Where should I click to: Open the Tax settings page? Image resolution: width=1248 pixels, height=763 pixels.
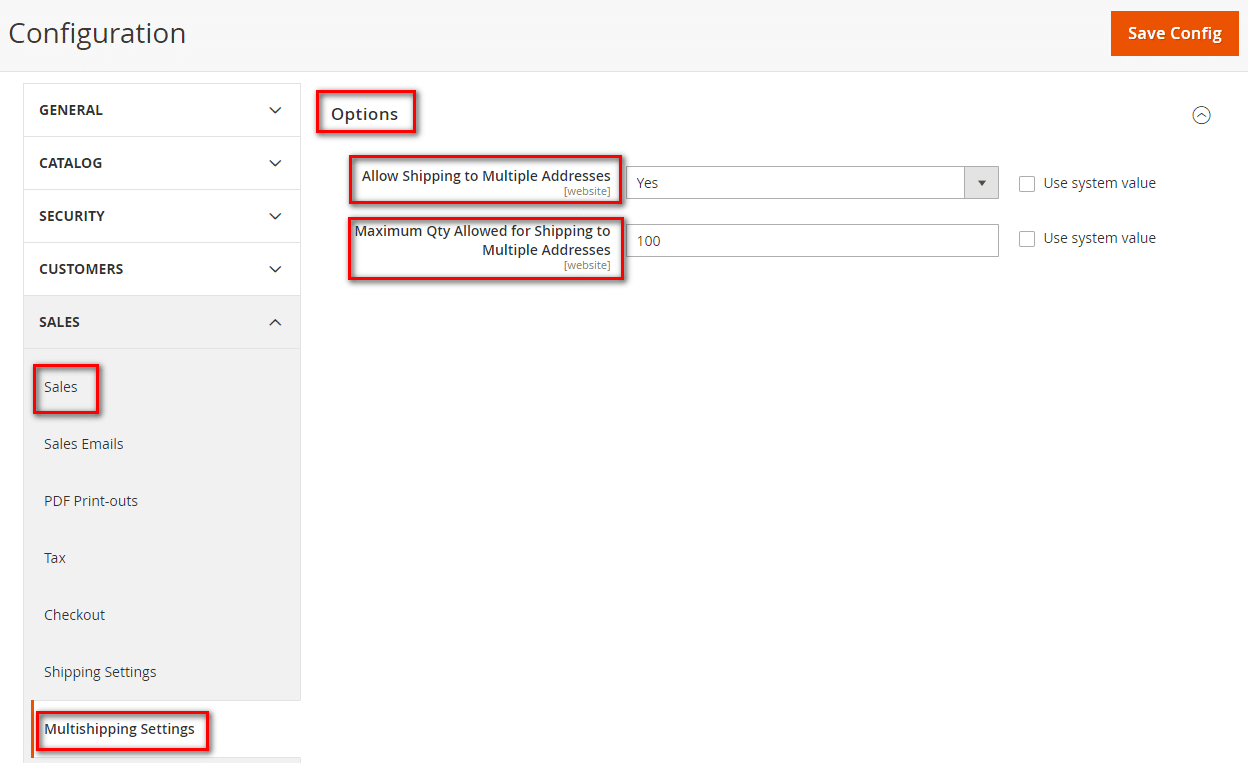55,558
